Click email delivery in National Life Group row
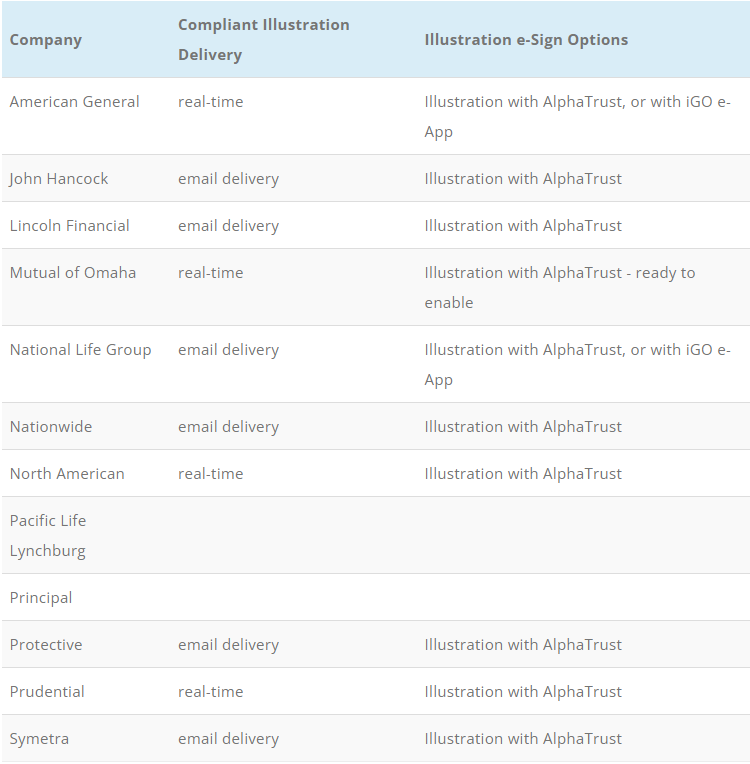 tap(229, 350)
